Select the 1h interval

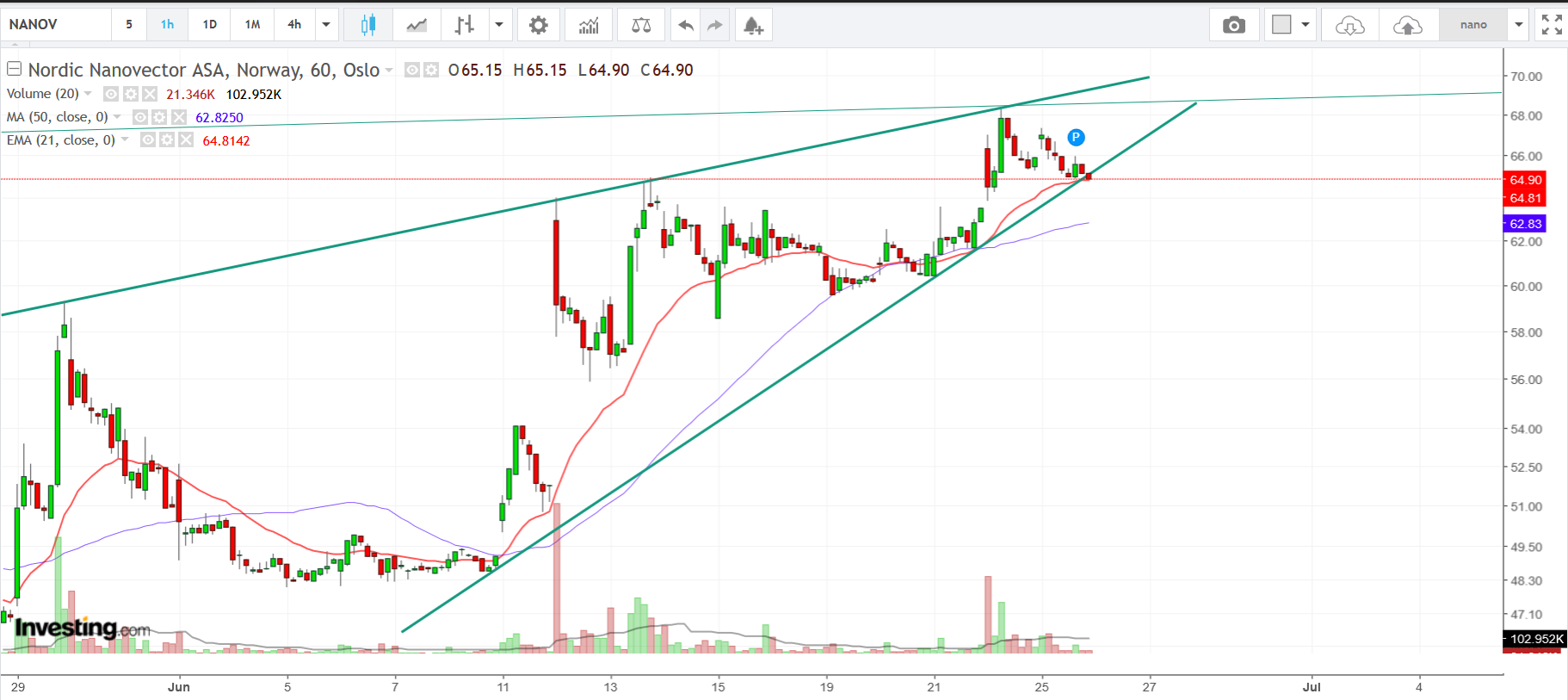coord(167,25)
